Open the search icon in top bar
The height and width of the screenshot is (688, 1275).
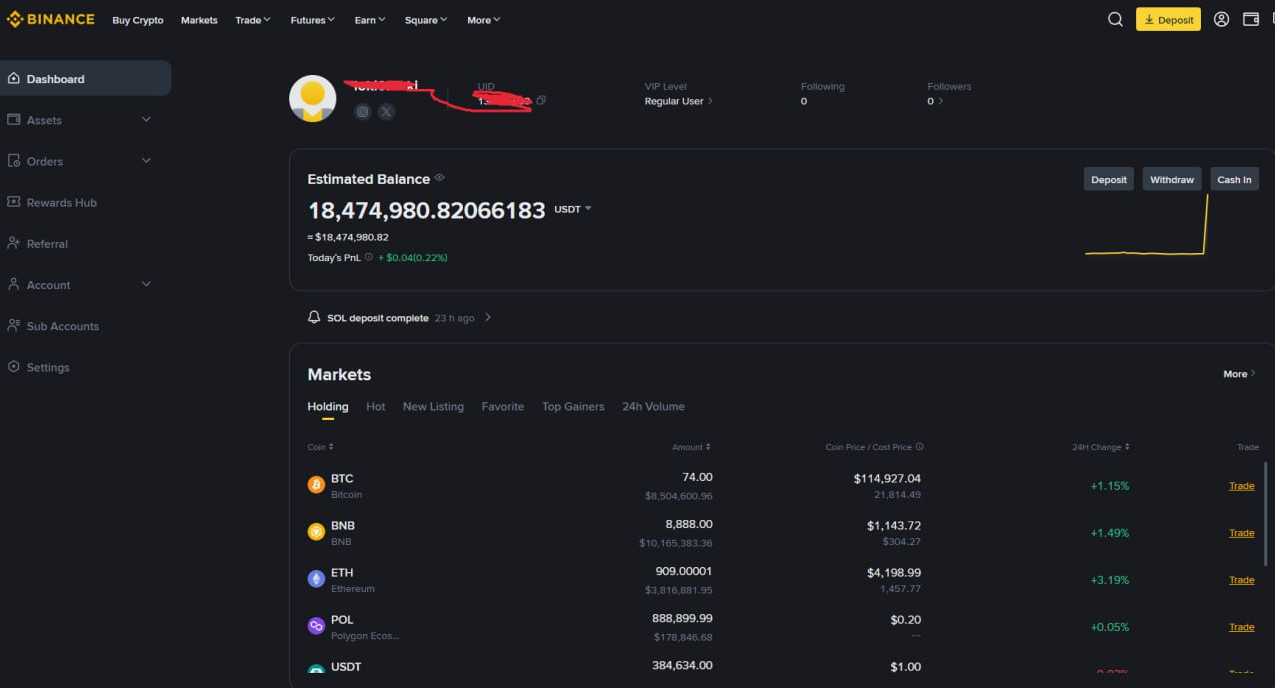pyautogui.click(x=1115, y=19)
